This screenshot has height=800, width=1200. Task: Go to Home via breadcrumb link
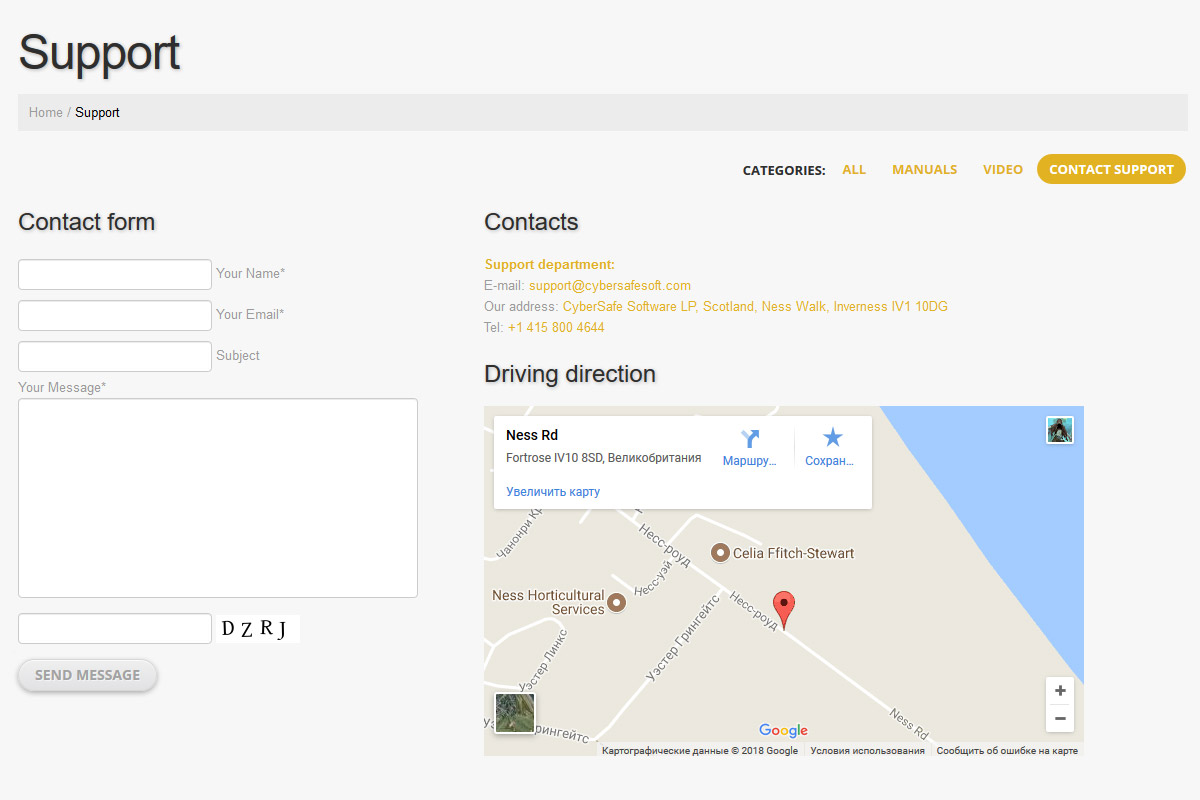point(46,113)
